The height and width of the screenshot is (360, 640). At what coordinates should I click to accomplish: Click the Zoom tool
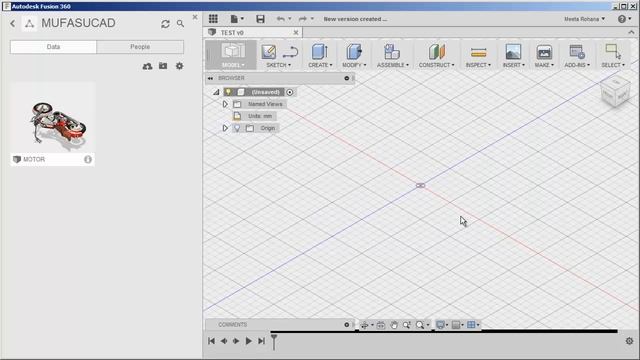[407, 325]
